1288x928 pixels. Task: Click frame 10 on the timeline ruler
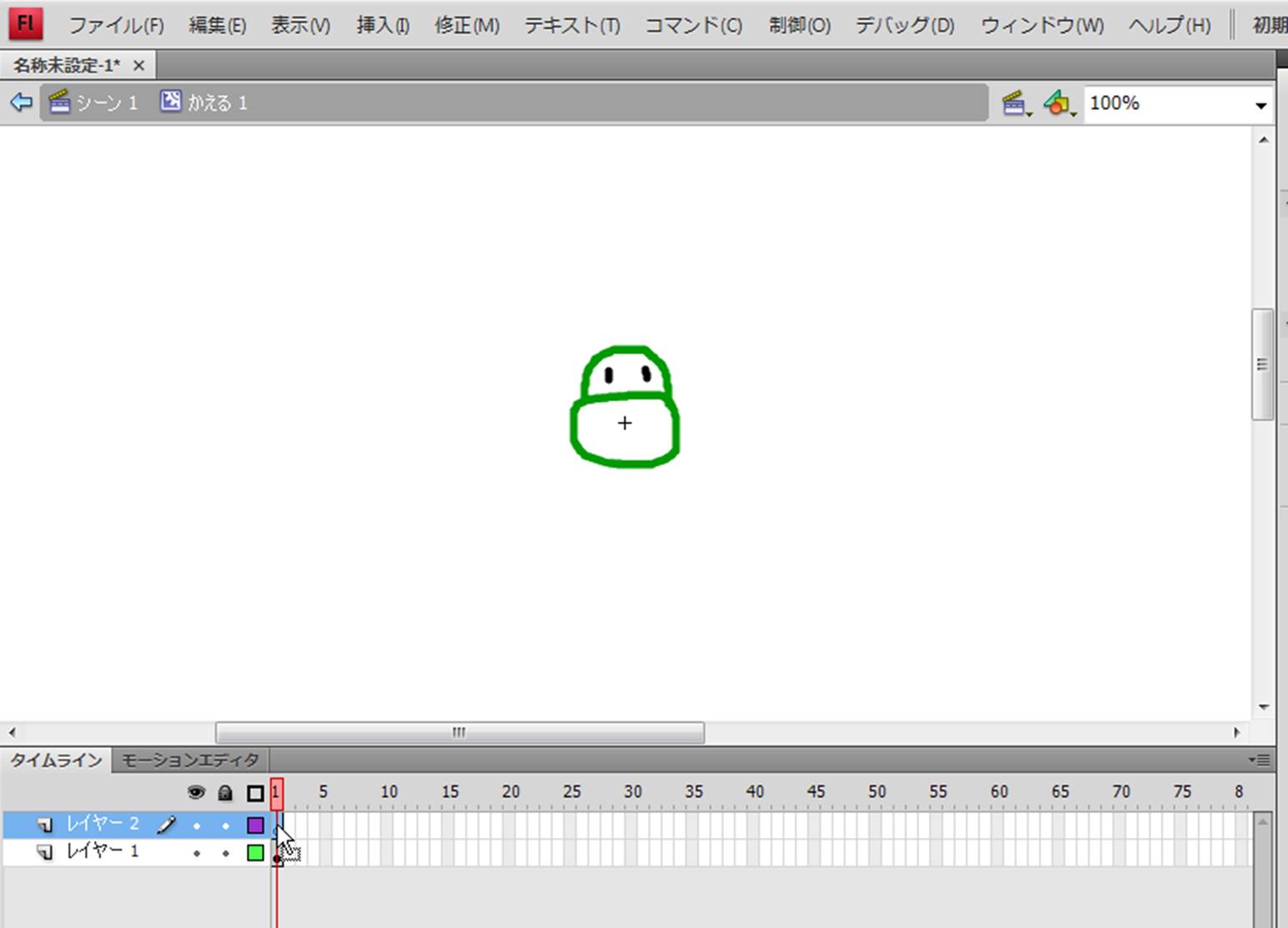pos(389,792)
